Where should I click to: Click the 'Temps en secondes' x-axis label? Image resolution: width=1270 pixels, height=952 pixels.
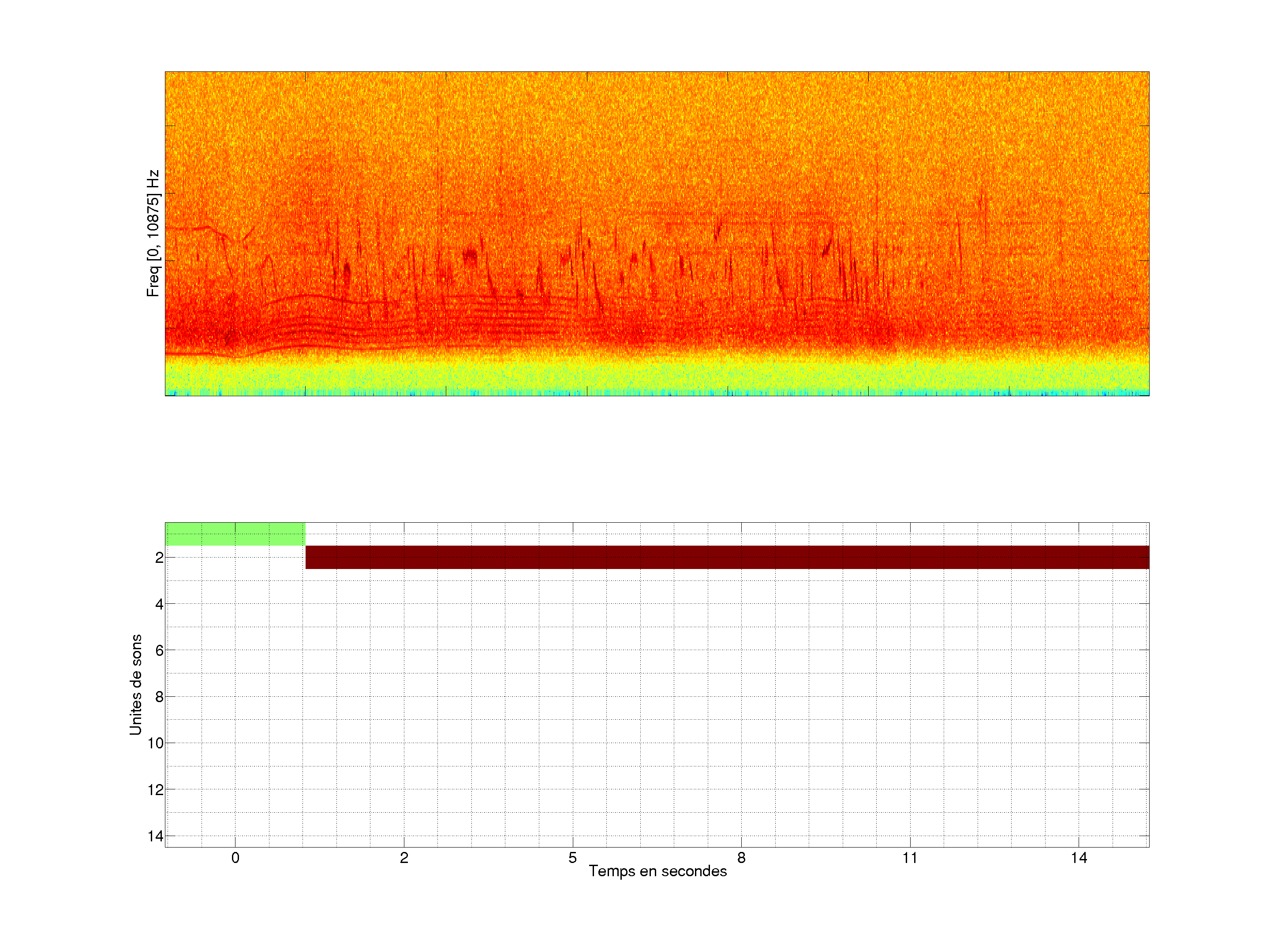click(x=657, y=871)
